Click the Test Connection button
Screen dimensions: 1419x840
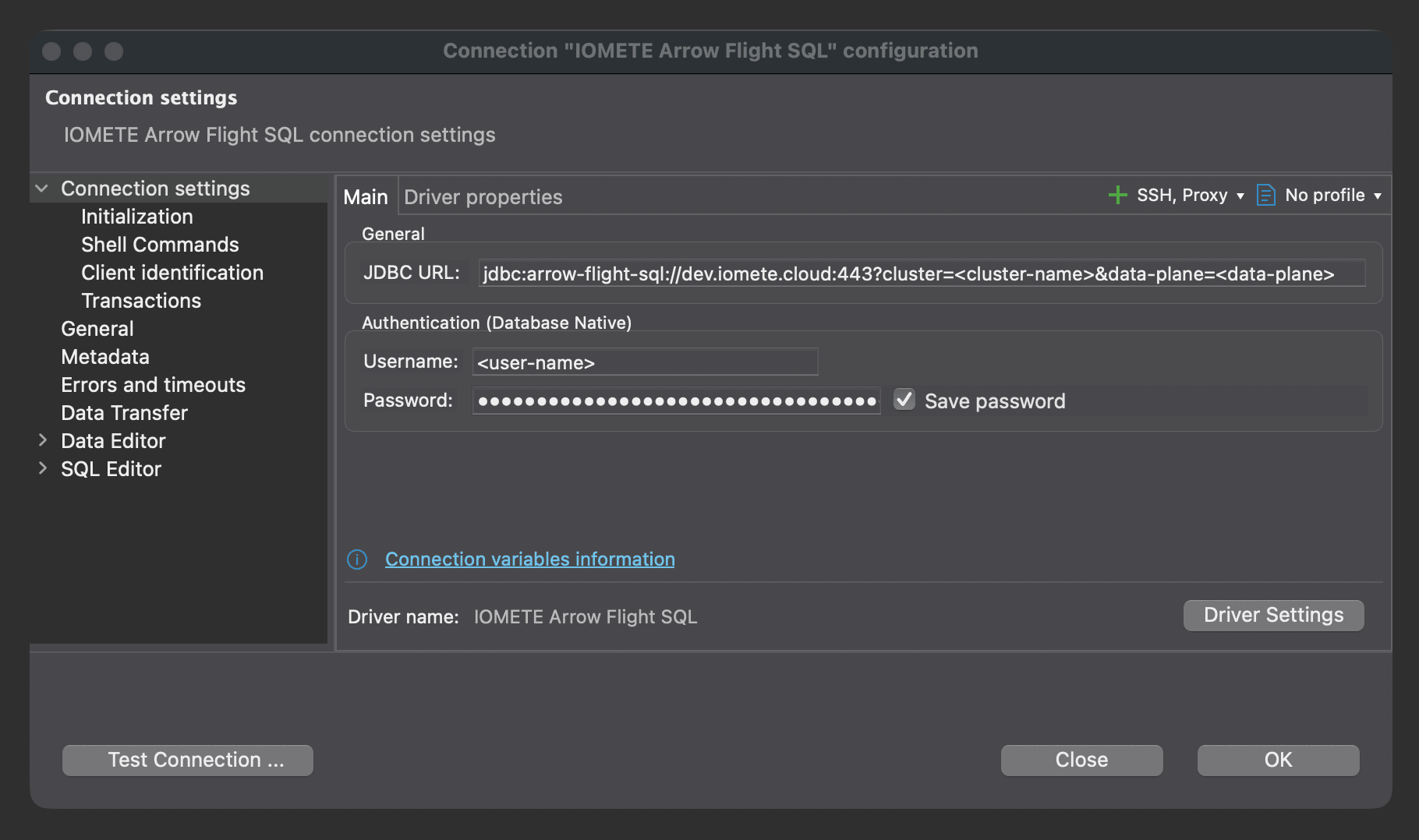coord(188,760)
